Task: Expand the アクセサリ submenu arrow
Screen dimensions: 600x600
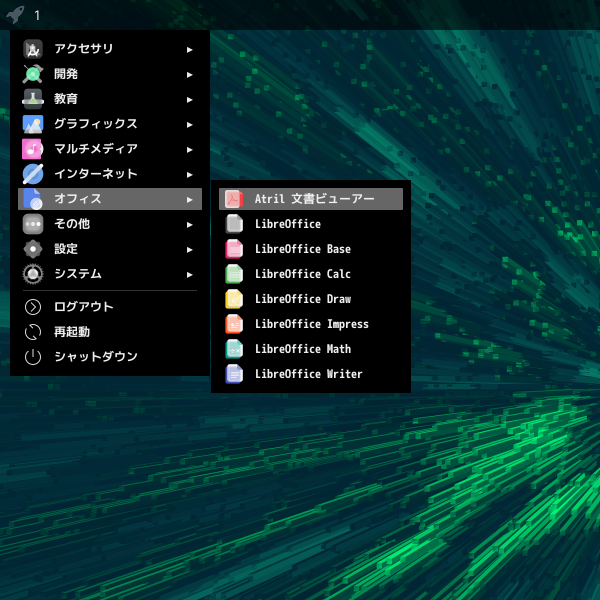Action: [x=189, y=49]
